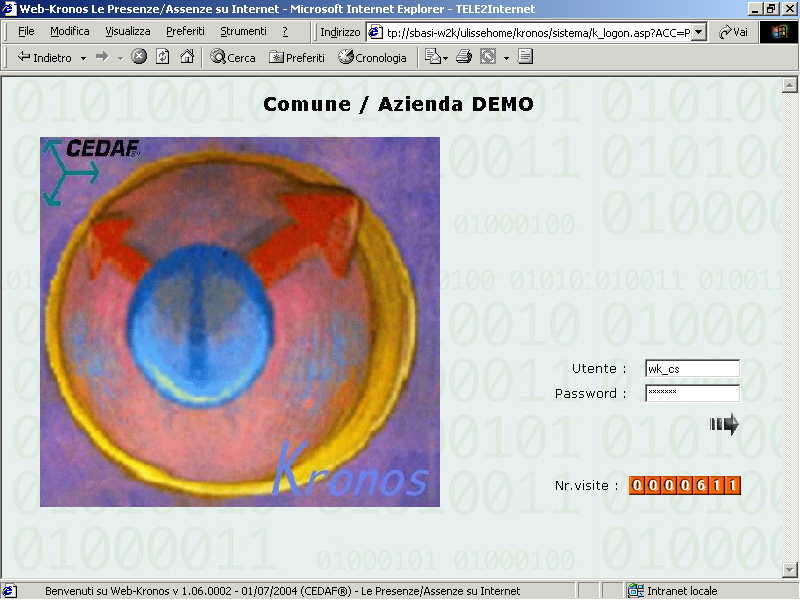This screenshot has width=800, height=600.
Task: Click the Indirizzo address field
Action: click(x=538, y=33)
